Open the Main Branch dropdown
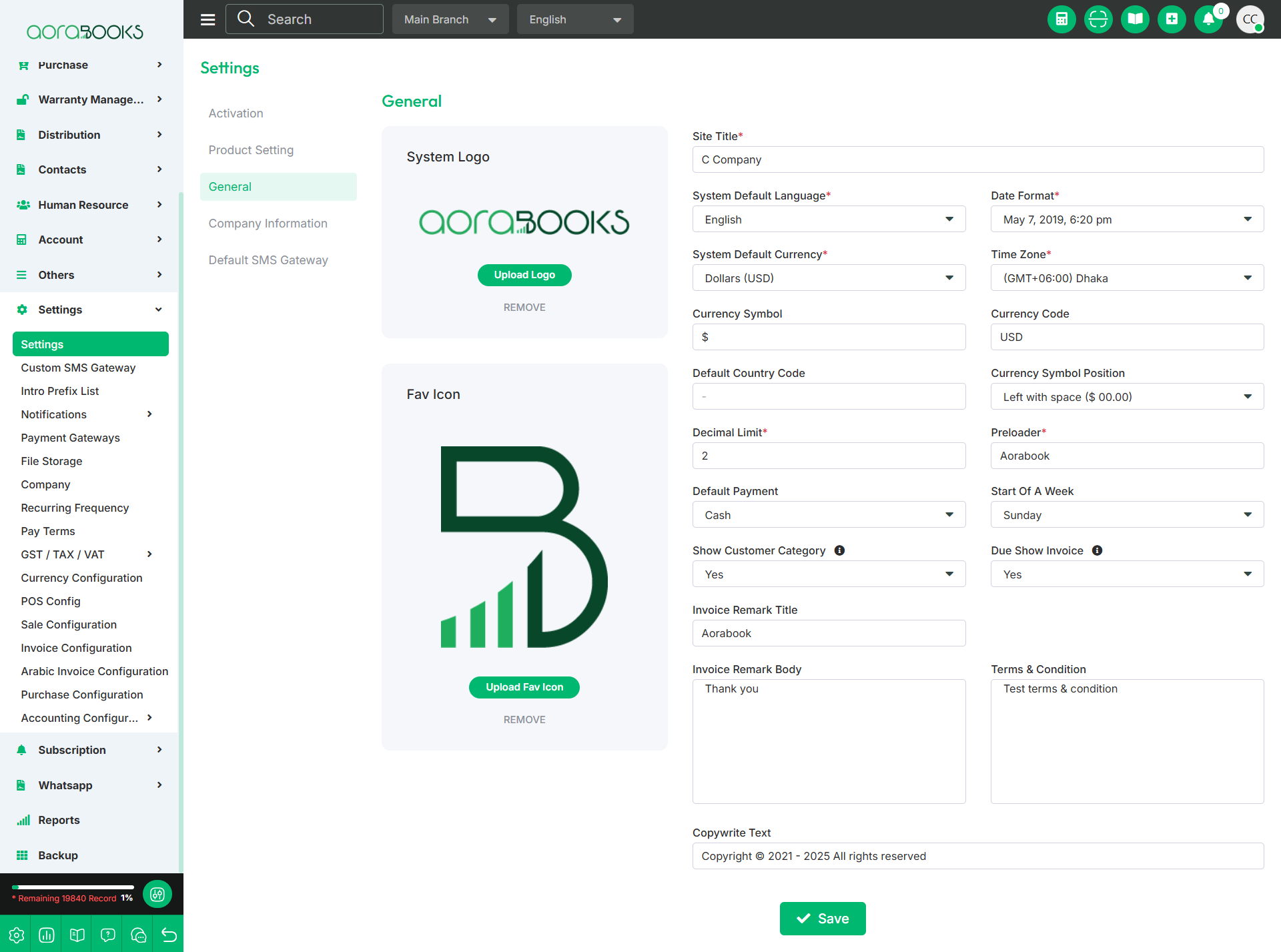The image size is (1281, 952). click(x=450, y=19)
